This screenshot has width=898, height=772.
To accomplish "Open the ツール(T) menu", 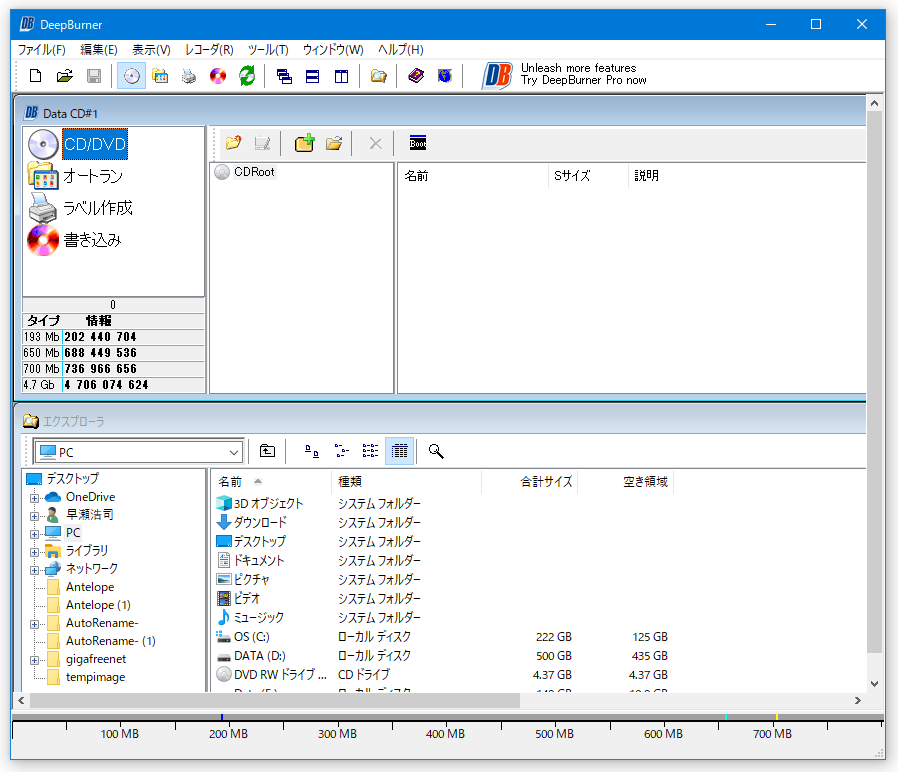I will tap(268, 50).
